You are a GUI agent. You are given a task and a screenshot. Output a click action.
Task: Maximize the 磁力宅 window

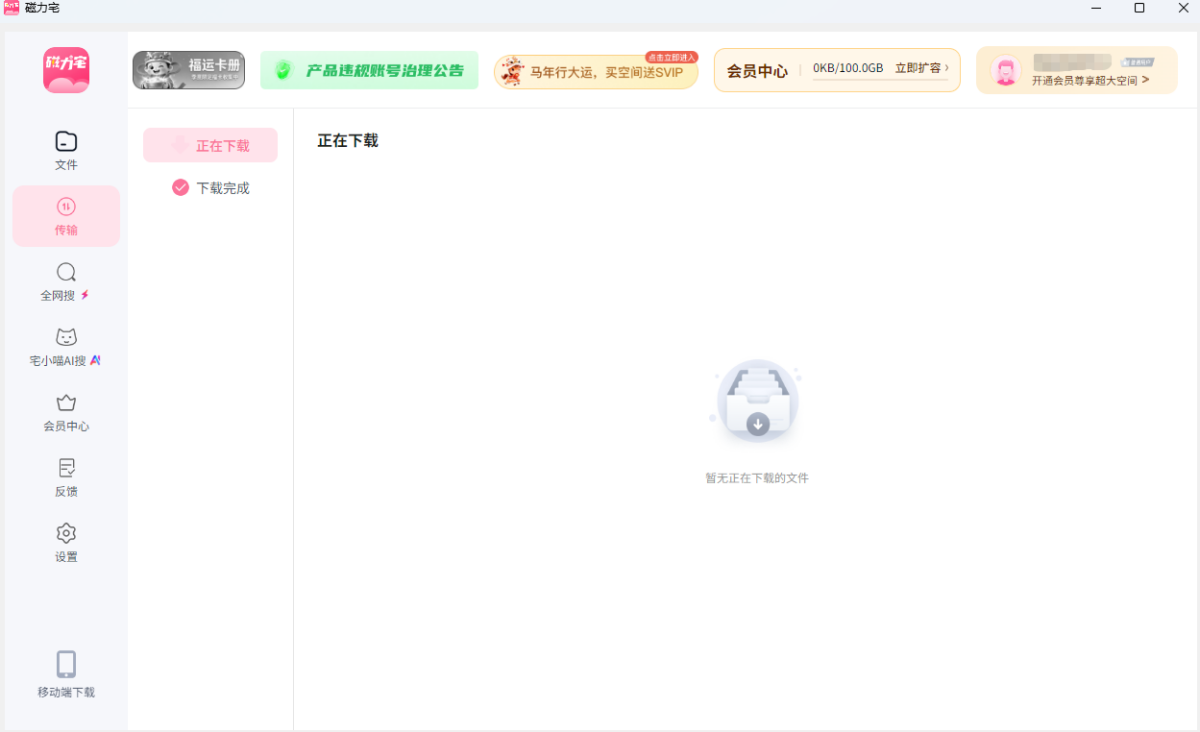[x=1139, y=8]
